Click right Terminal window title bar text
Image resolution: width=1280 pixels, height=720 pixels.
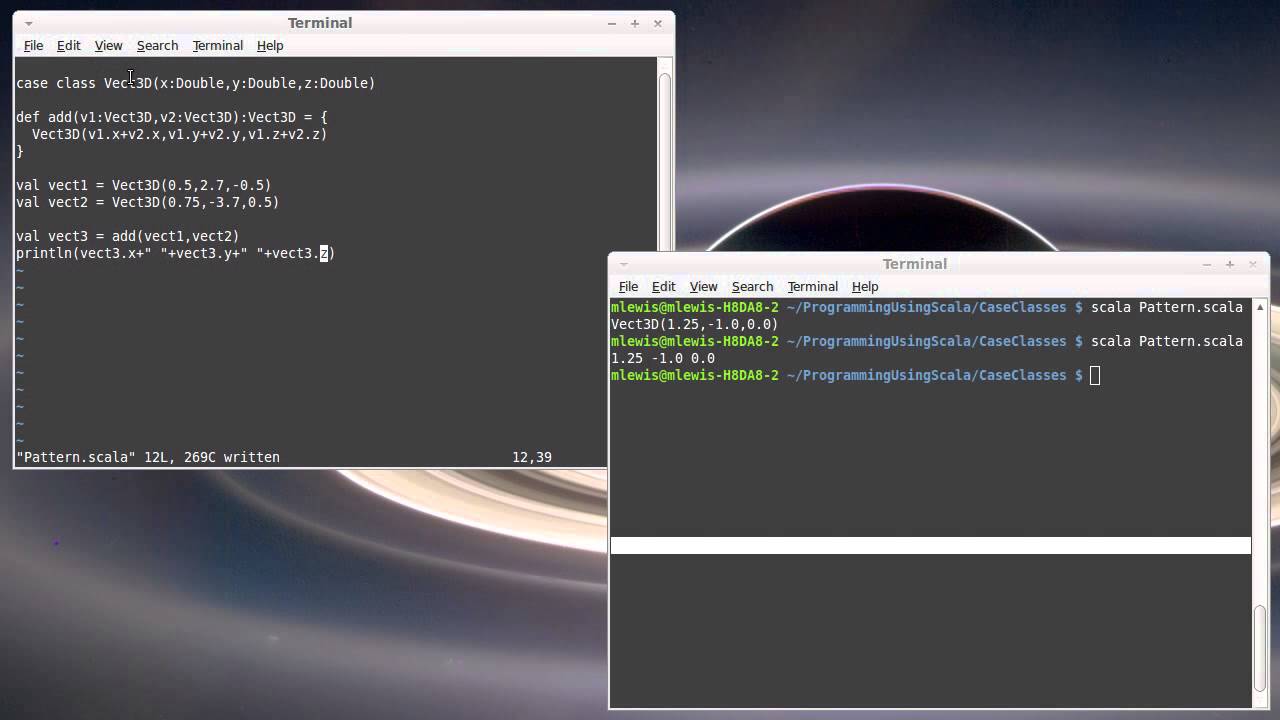click(x=915, y=264)
